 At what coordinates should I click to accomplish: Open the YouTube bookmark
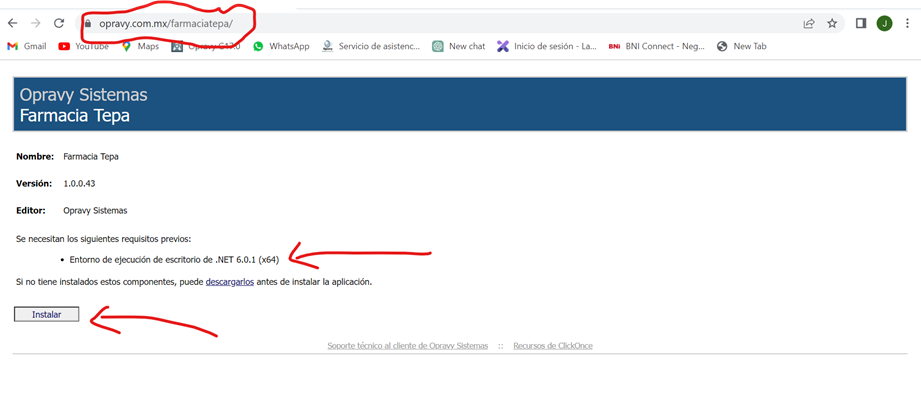point(83,46)
